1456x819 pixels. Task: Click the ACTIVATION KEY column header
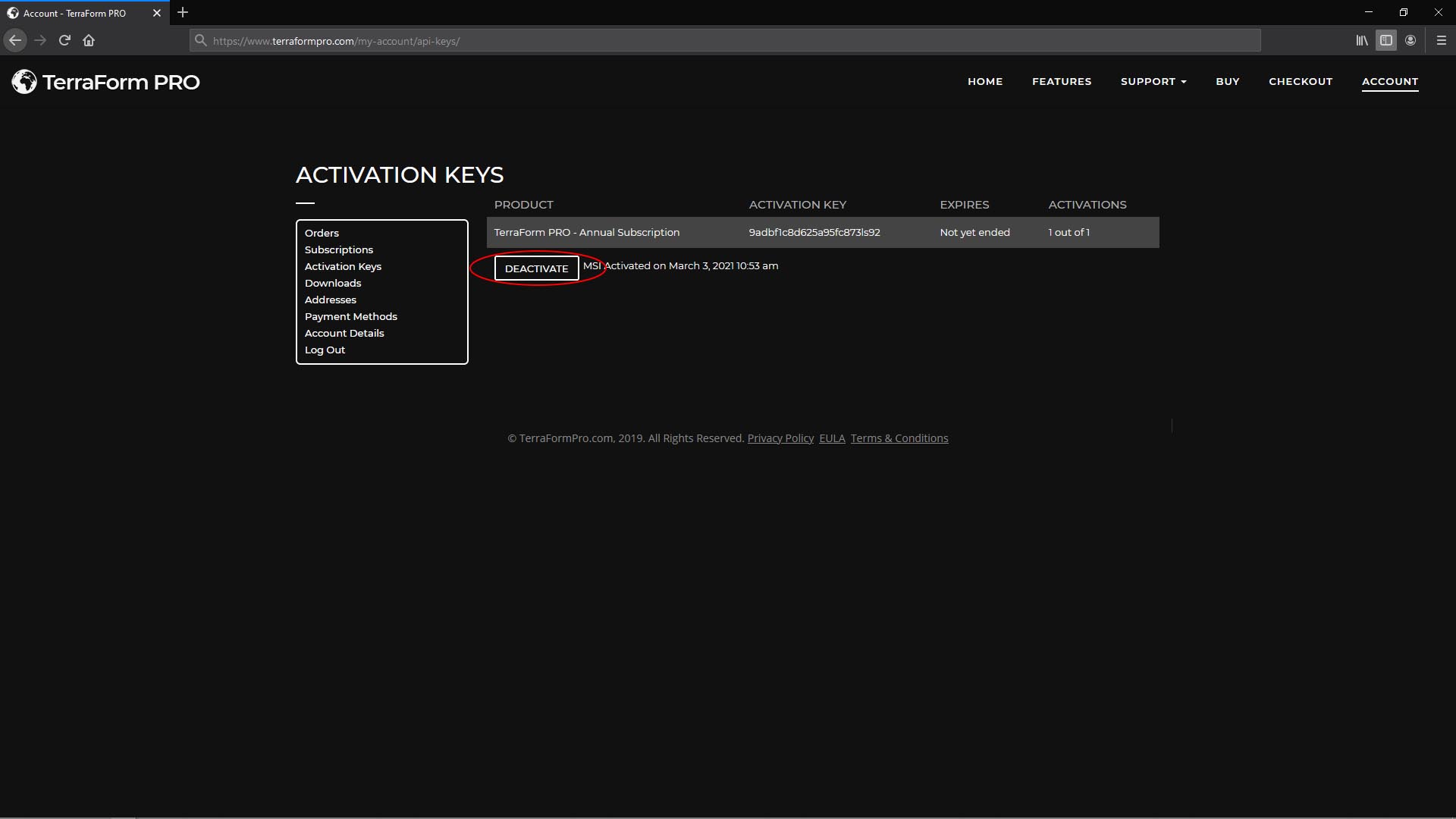[798, 205]
